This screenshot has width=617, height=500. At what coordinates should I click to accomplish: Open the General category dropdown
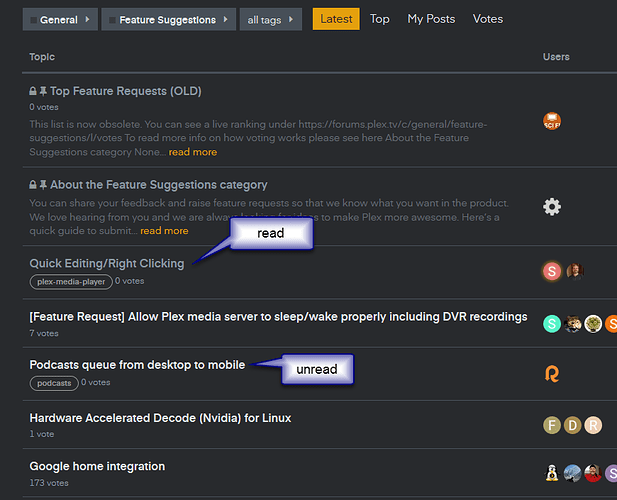[60, 19]
